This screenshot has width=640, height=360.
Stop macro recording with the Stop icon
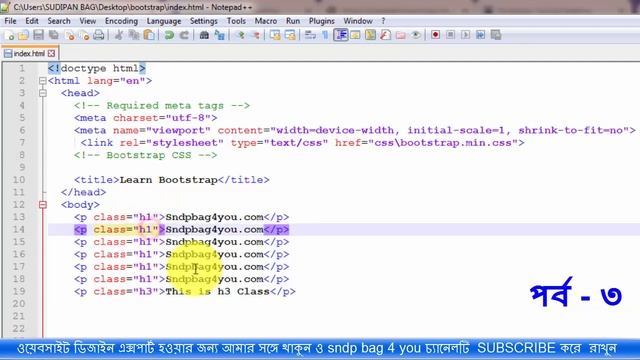click(450, 36)
